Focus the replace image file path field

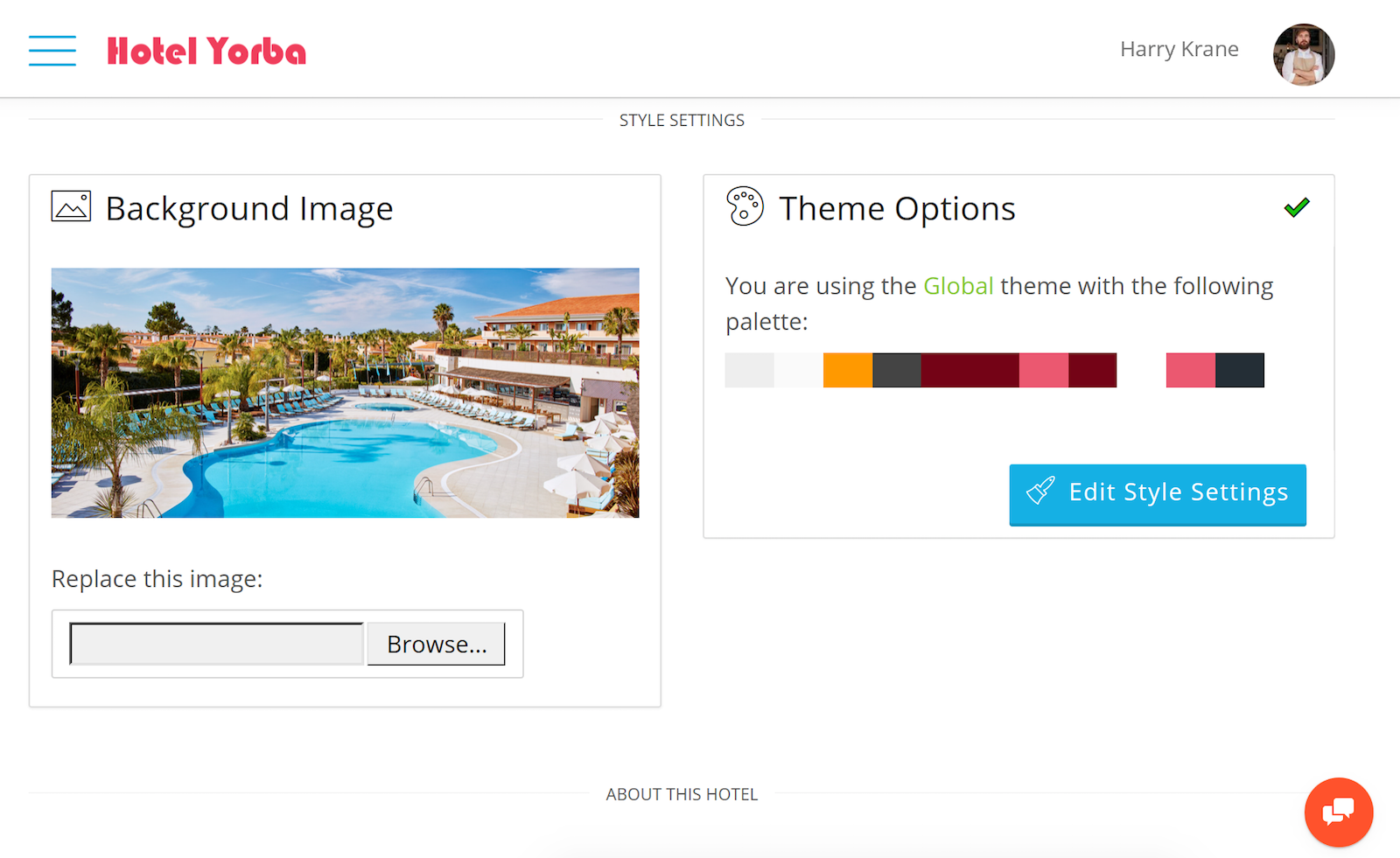216,644
